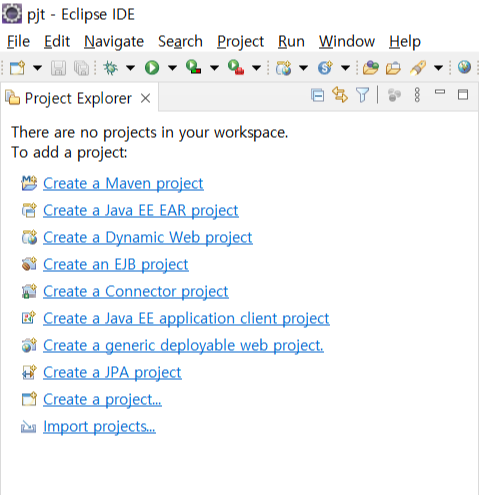Click the Import projects... link
This screenshot has height=495, width=479.
point(99,427)
